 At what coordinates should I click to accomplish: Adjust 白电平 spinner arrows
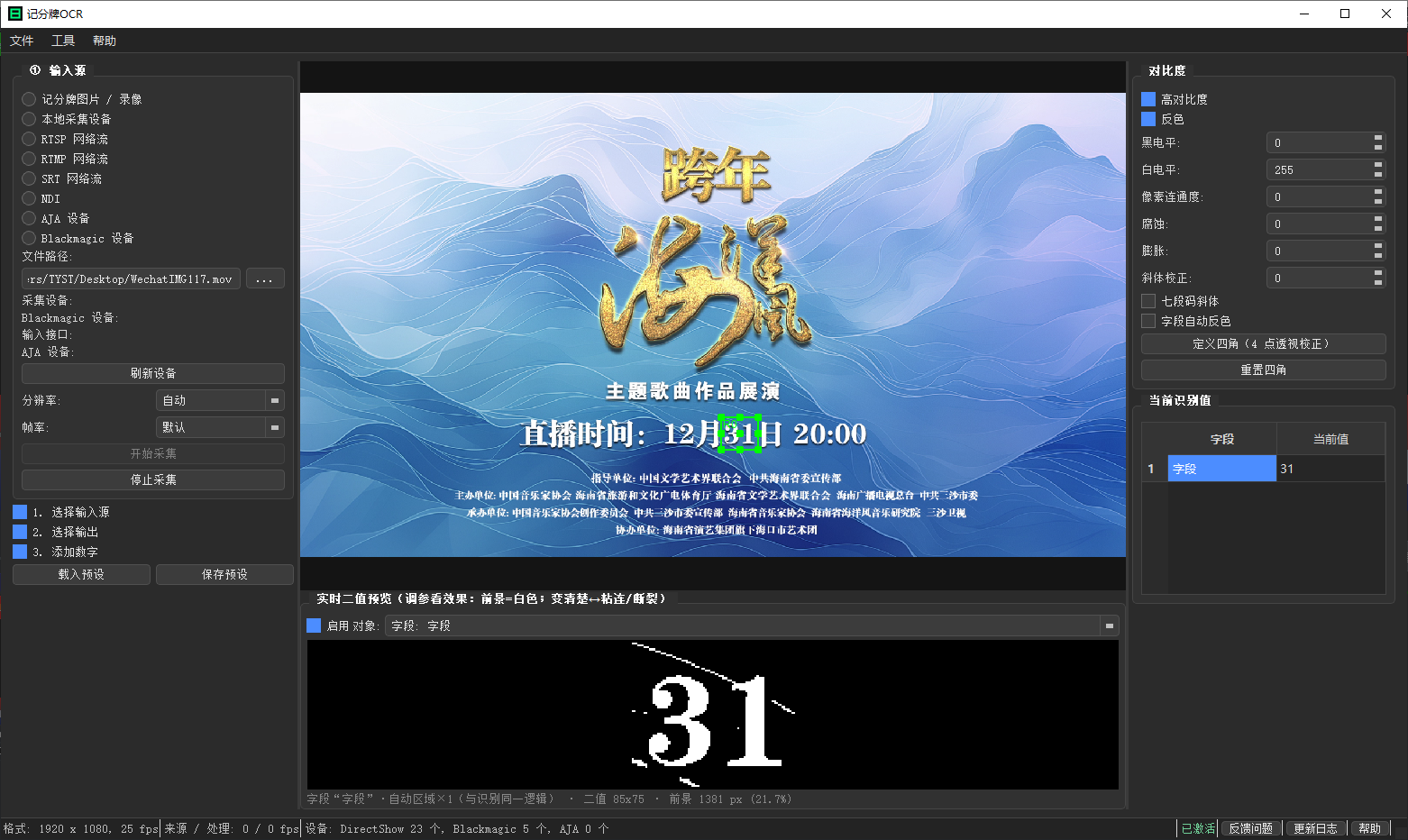tap(1378, 169)
